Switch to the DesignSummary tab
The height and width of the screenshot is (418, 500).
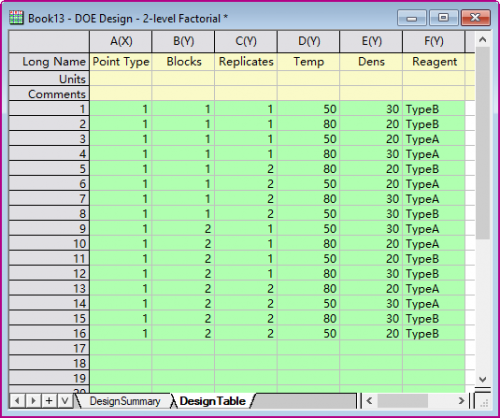click(125, 401)
